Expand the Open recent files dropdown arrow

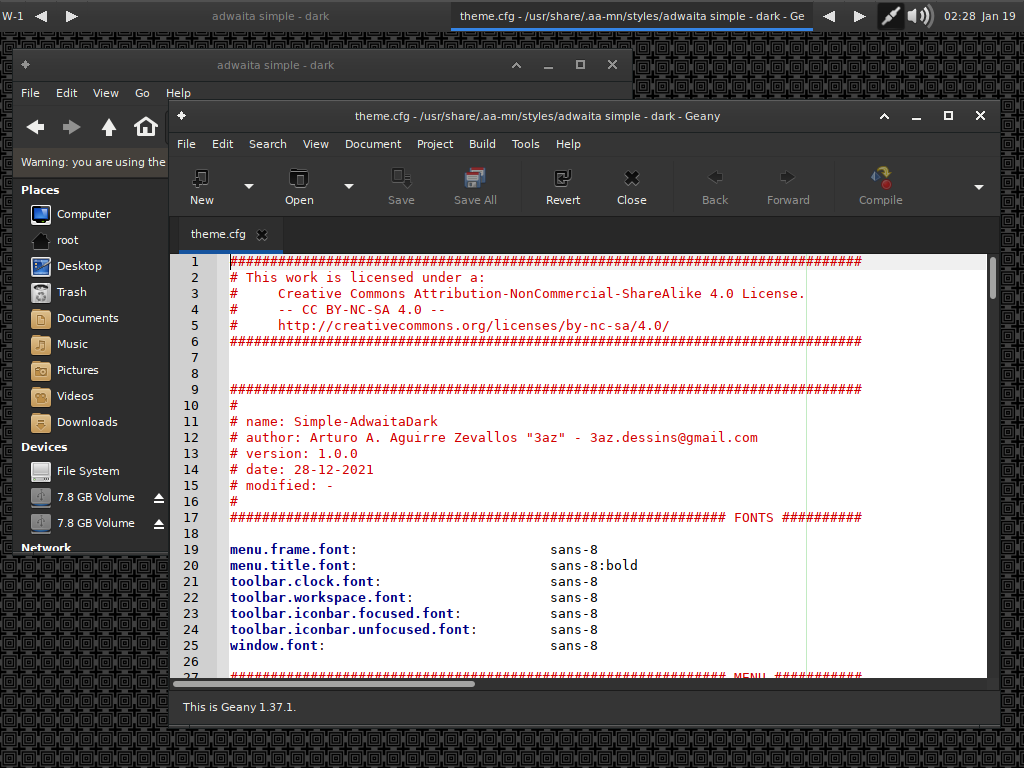click(x=349, y=187)
